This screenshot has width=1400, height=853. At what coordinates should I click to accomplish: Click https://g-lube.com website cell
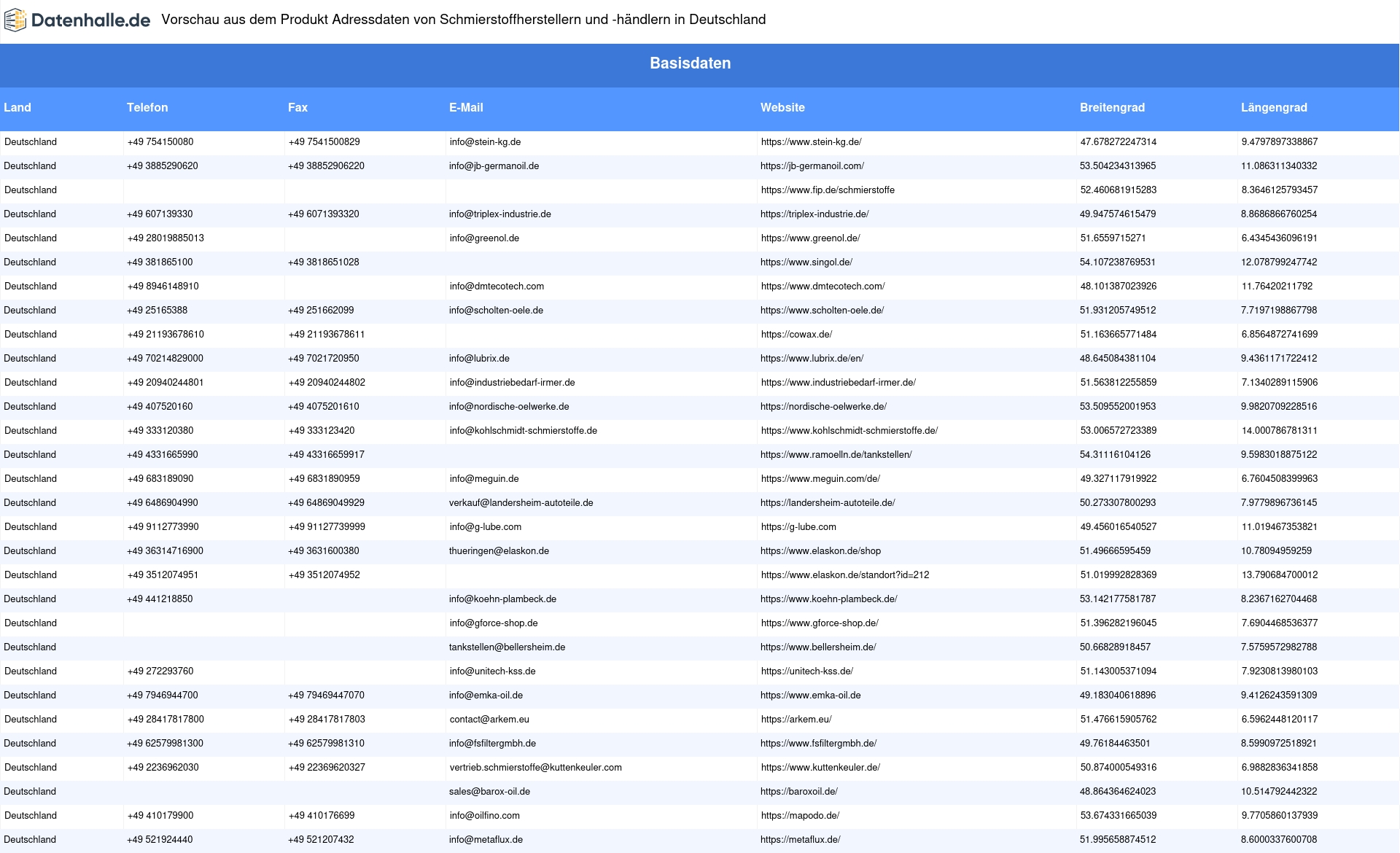tap(917, 527)
